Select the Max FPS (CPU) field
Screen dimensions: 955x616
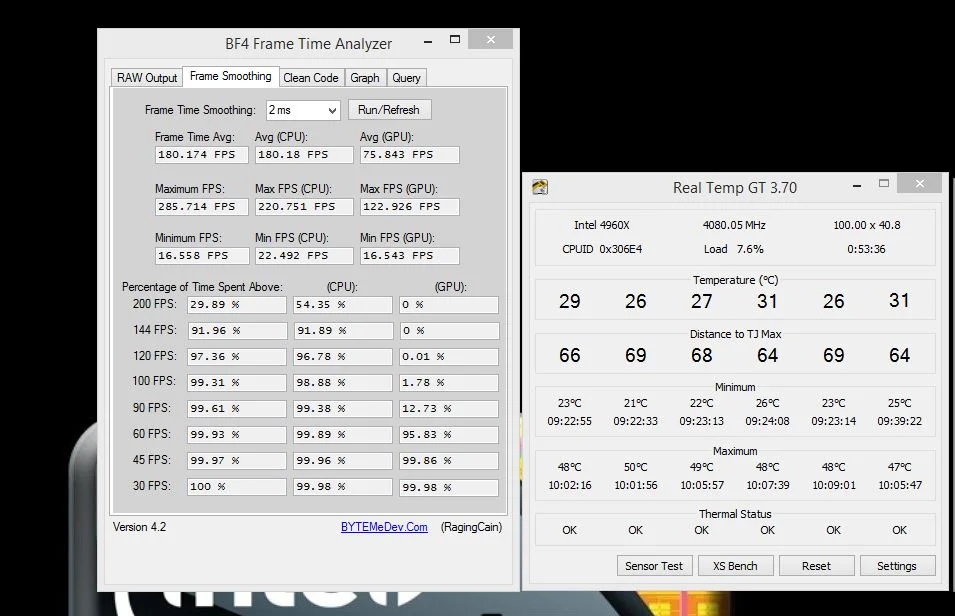tap(304, 207)
